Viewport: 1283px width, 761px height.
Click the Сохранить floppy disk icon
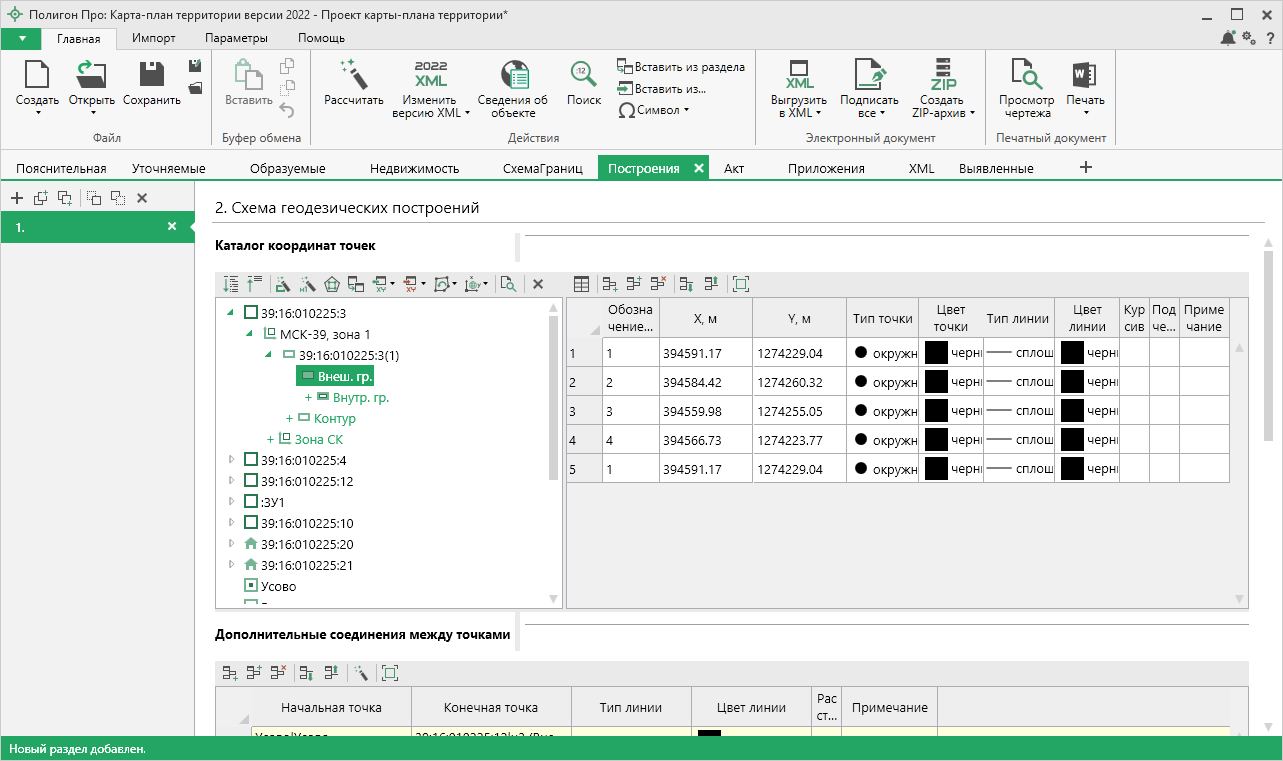point(151,74)
